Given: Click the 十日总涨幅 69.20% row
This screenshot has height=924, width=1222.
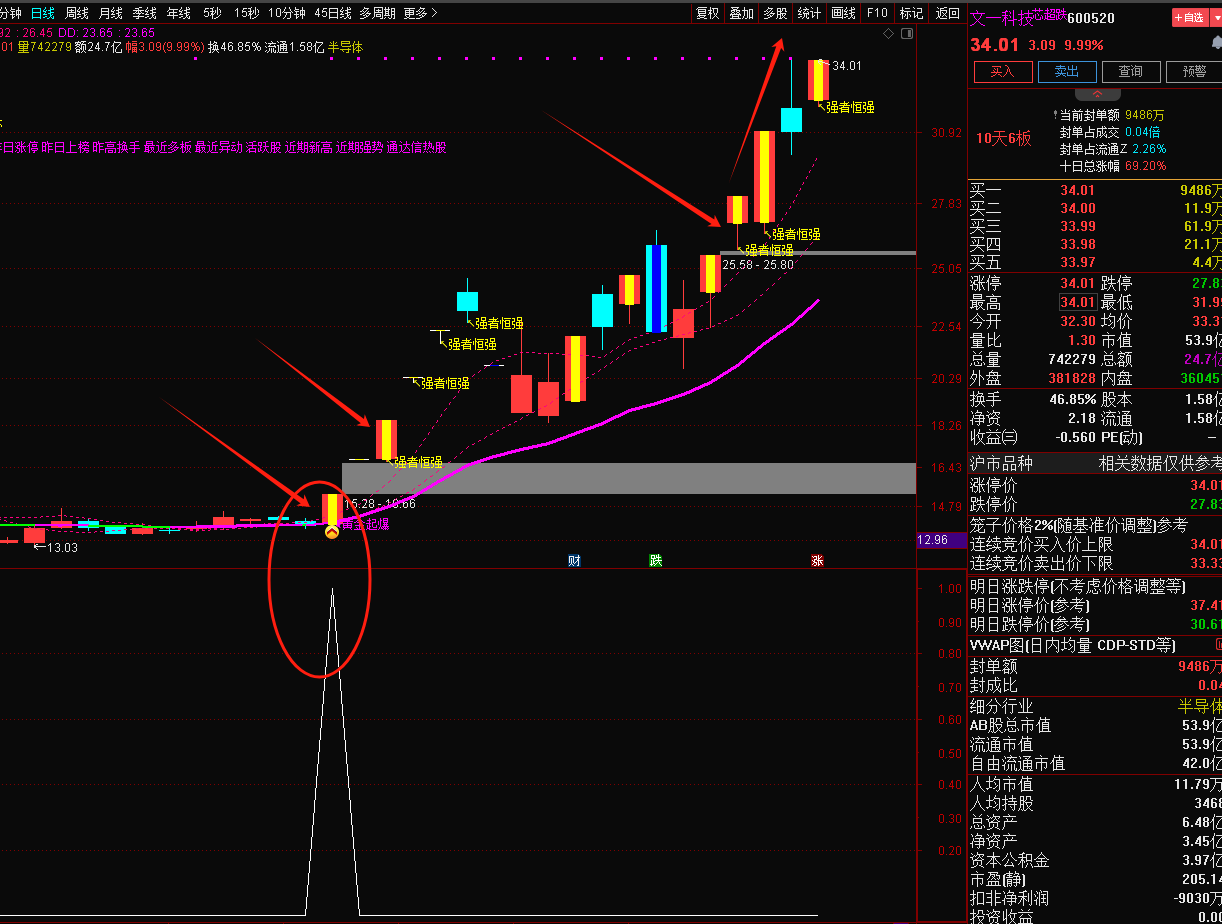Looking at the screenshot, I should [x=1112, y=166].
